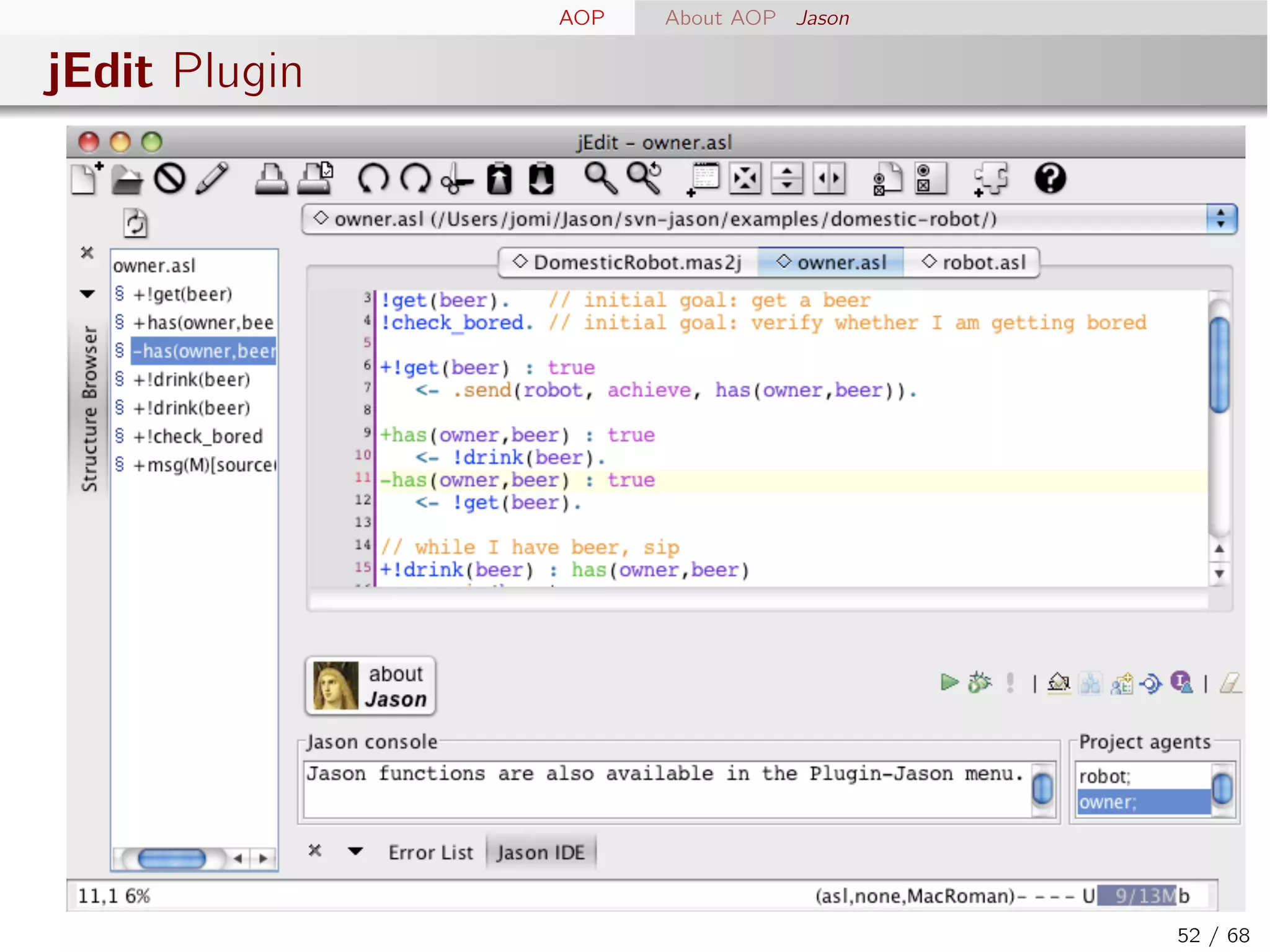The width and height of the screenshot is (1270, 952).
Task: Close the Structure Browser dock
Action: point(87,252)
